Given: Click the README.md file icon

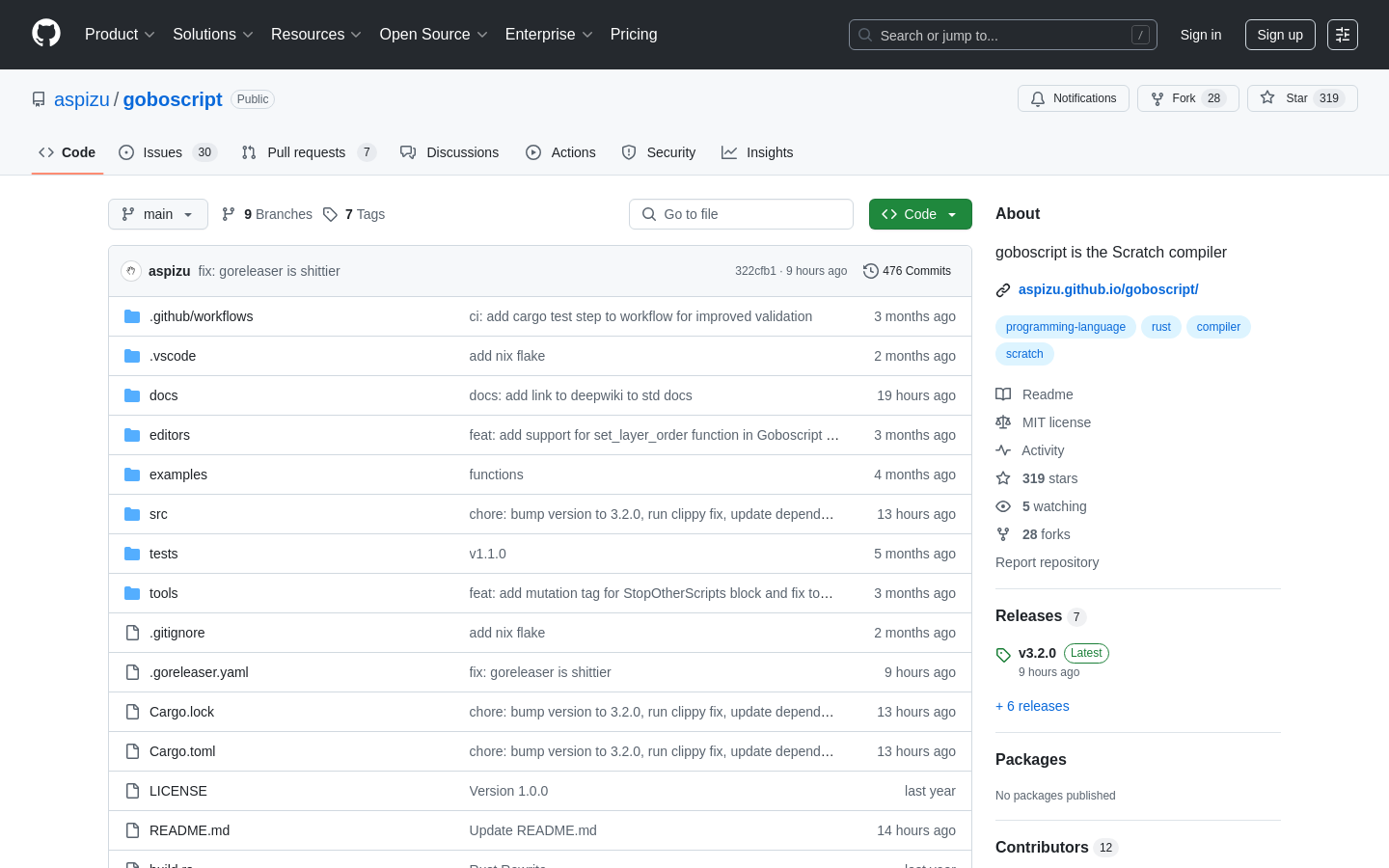Looking at the screenshot, I should (x=132, y=830).
